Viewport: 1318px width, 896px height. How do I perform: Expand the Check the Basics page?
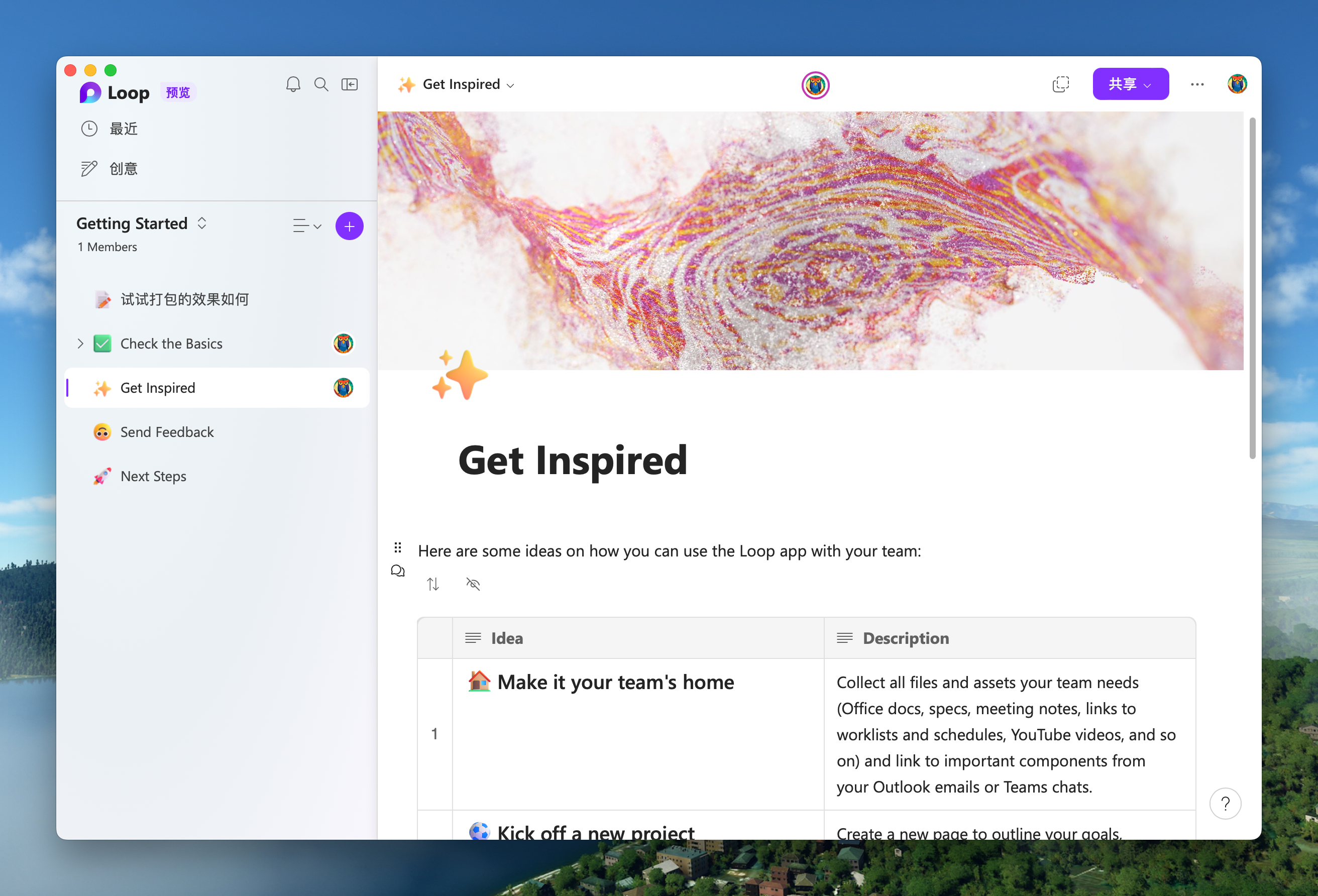coord(80,344)
